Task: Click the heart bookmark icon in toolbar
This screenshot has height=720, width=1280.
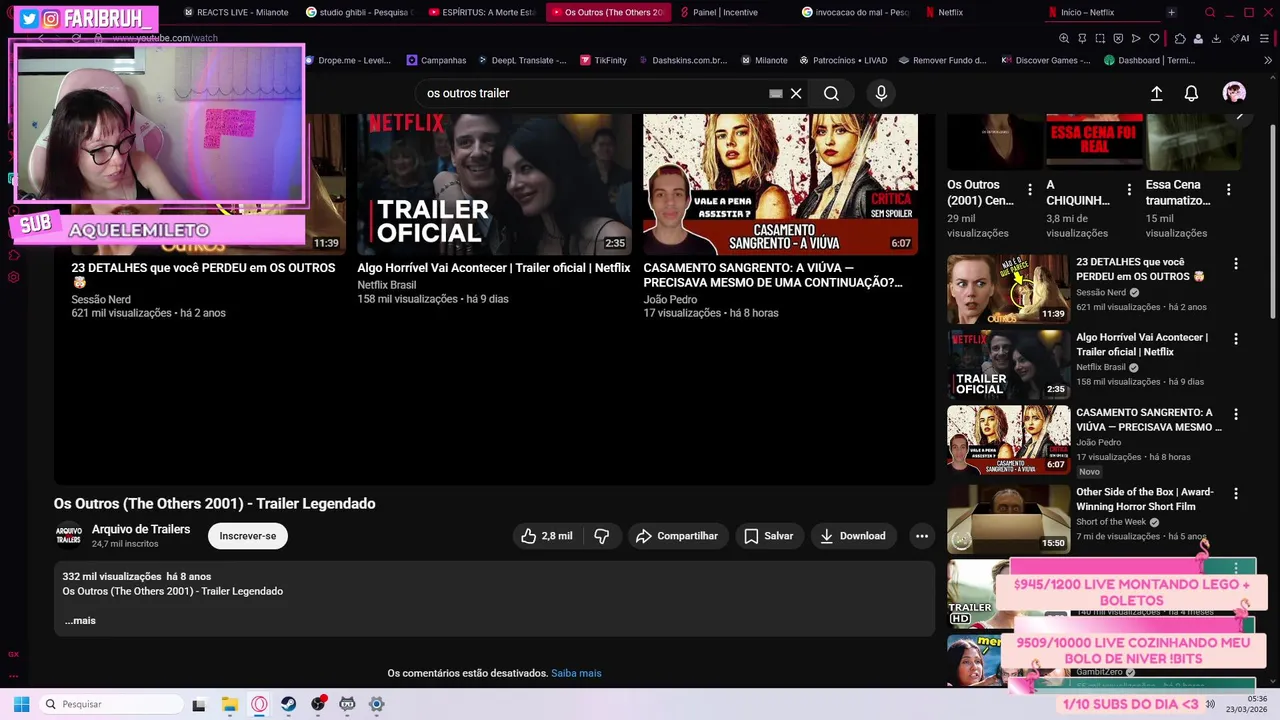Action: pyautogui.click(x=1154, y=38)
